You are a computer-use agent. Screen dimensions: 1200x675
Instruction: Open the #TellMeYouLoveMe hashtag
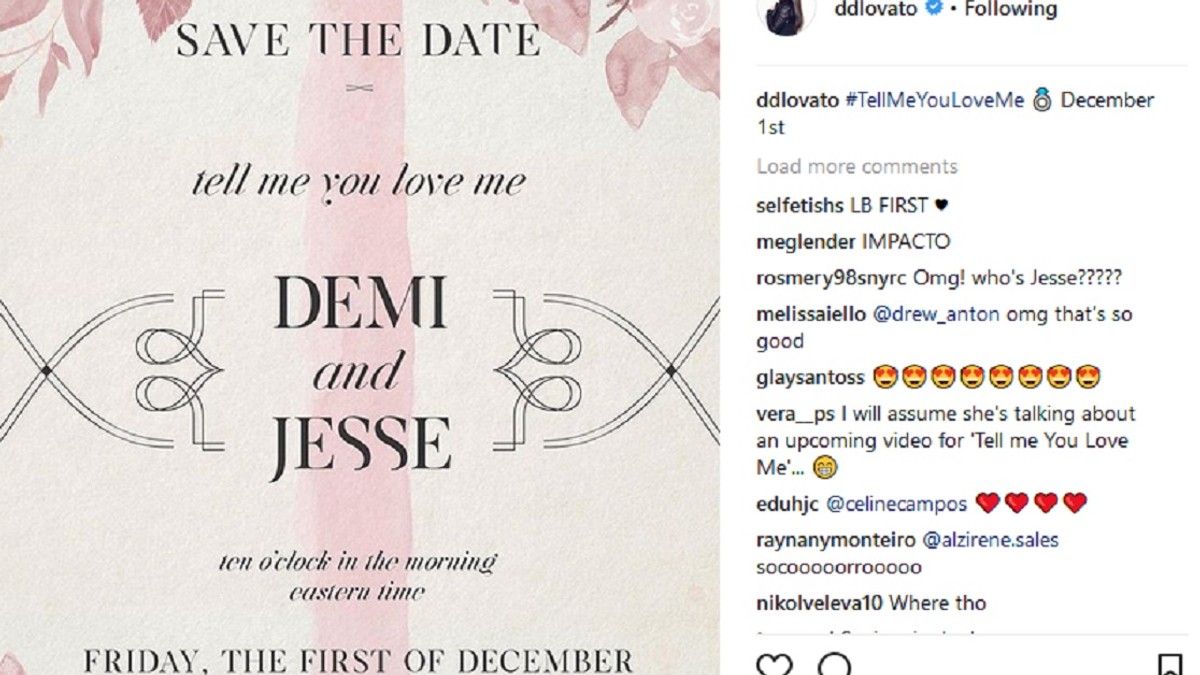(934, 100)
